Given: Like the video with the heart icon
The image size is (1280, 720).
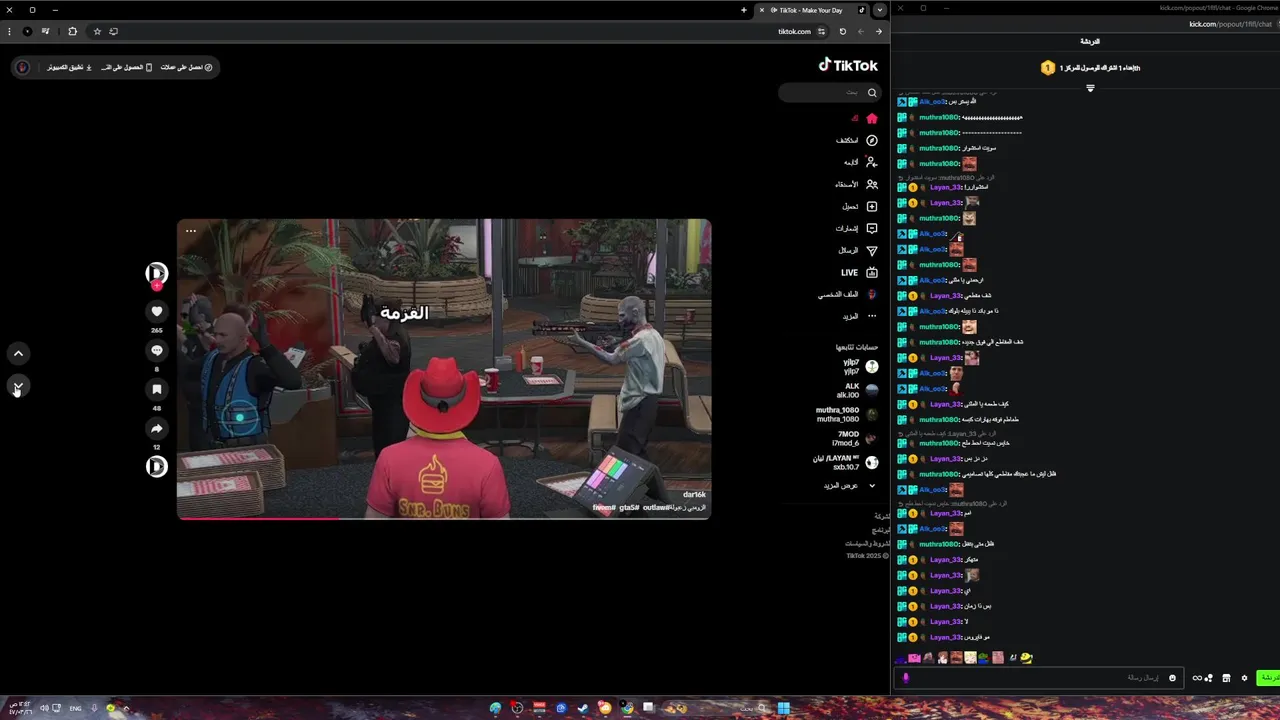Looking at the screenshot, I should tap(157, 311).
